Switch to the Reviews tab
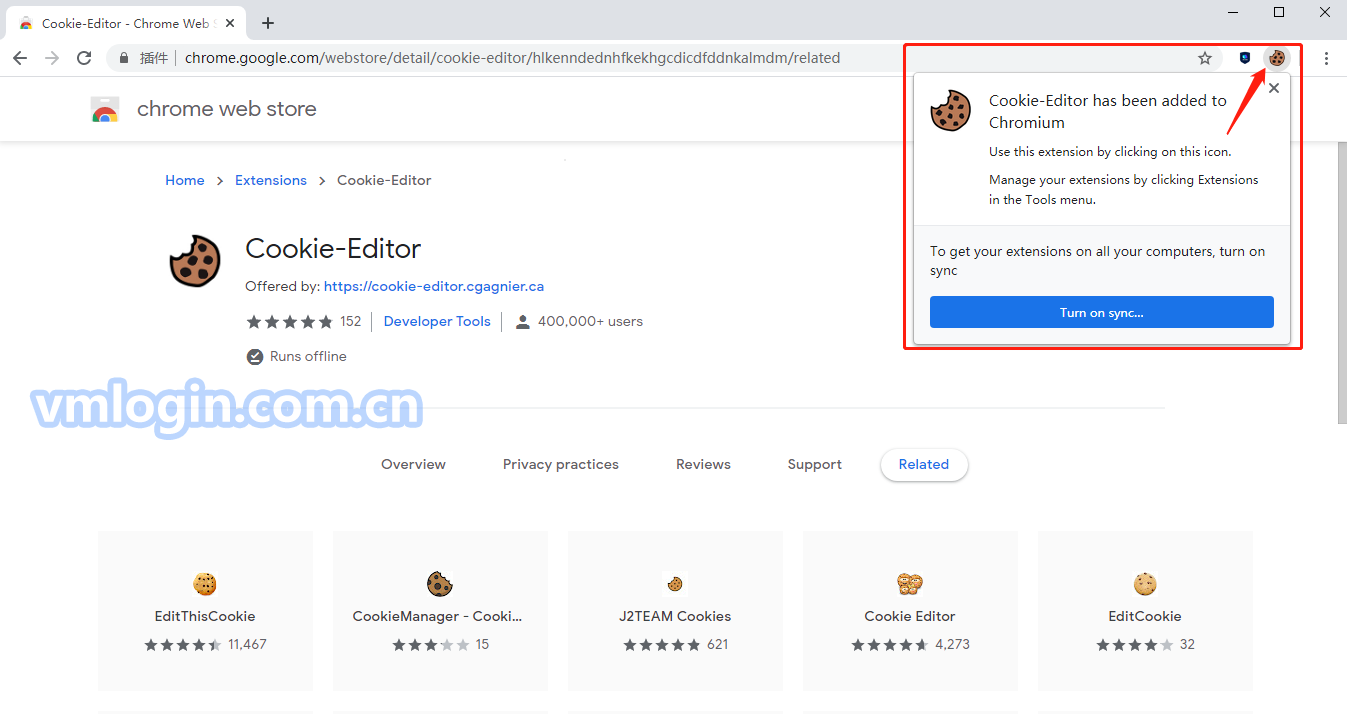Viewport: 1347px width, 714px height. (703, 464)
